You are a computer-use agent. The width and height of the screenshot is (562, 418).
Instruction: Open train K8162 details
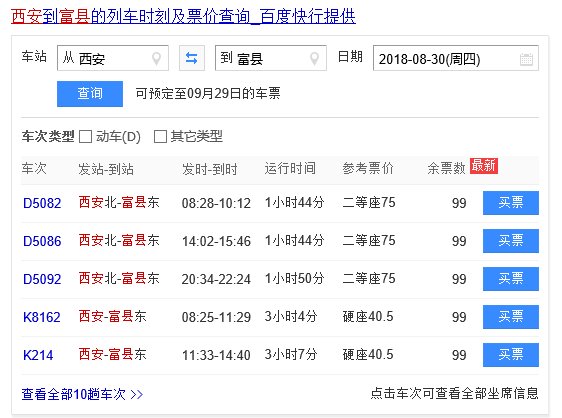(42, 317)
